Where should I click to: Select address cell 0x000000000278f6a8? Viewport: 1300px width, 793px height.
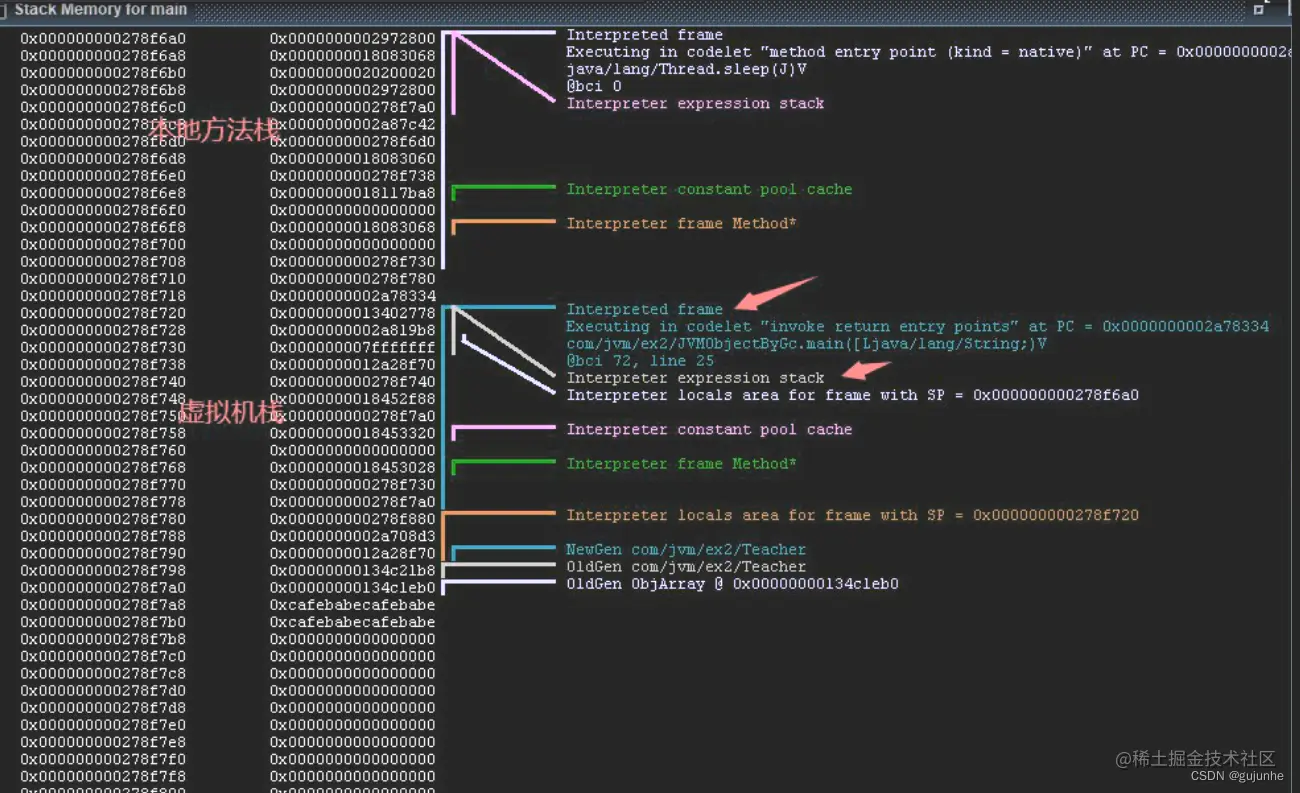tap(103, 56)
